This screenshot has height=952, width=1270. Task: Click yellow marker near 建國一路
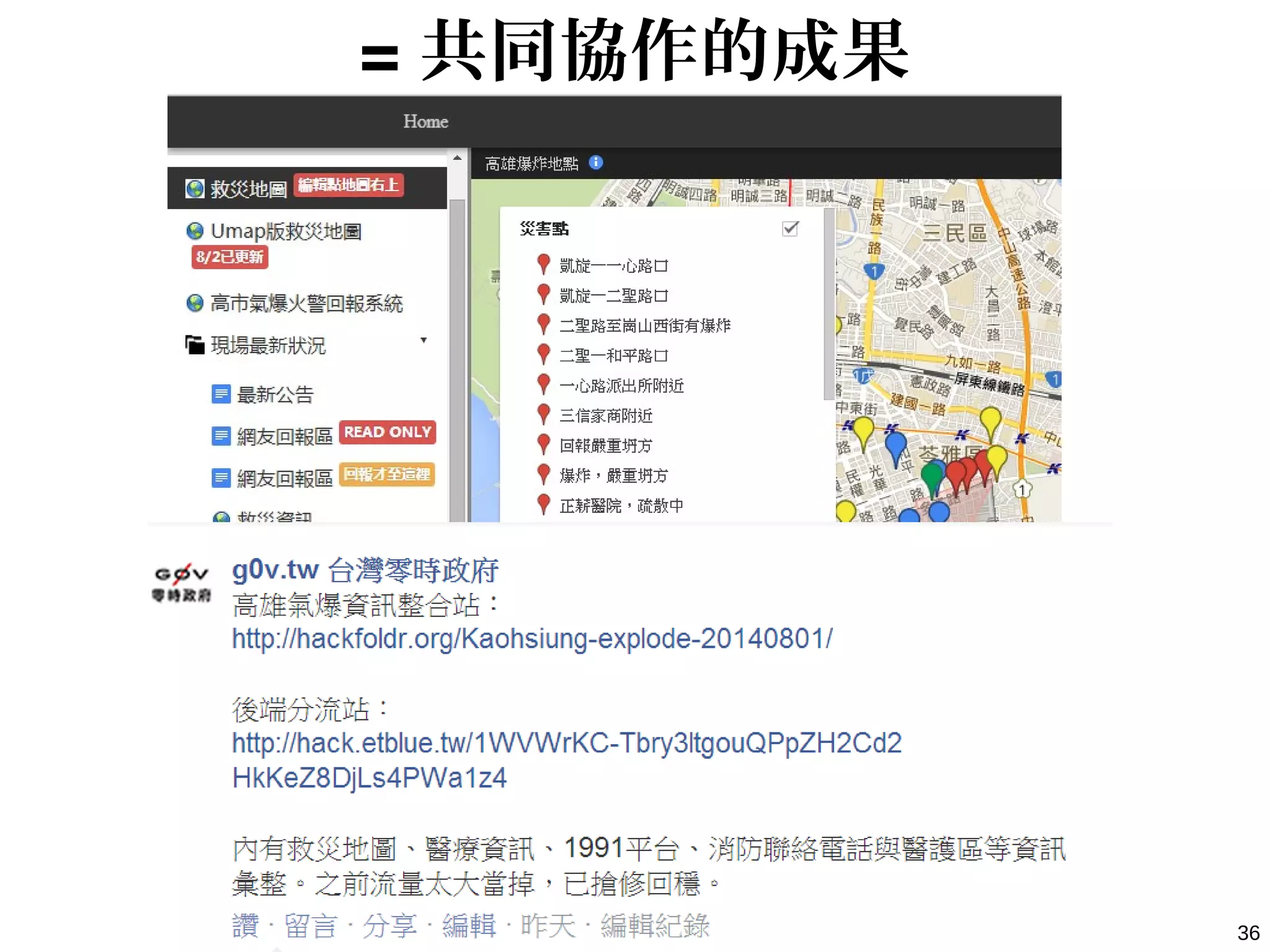tap(990, 424)
